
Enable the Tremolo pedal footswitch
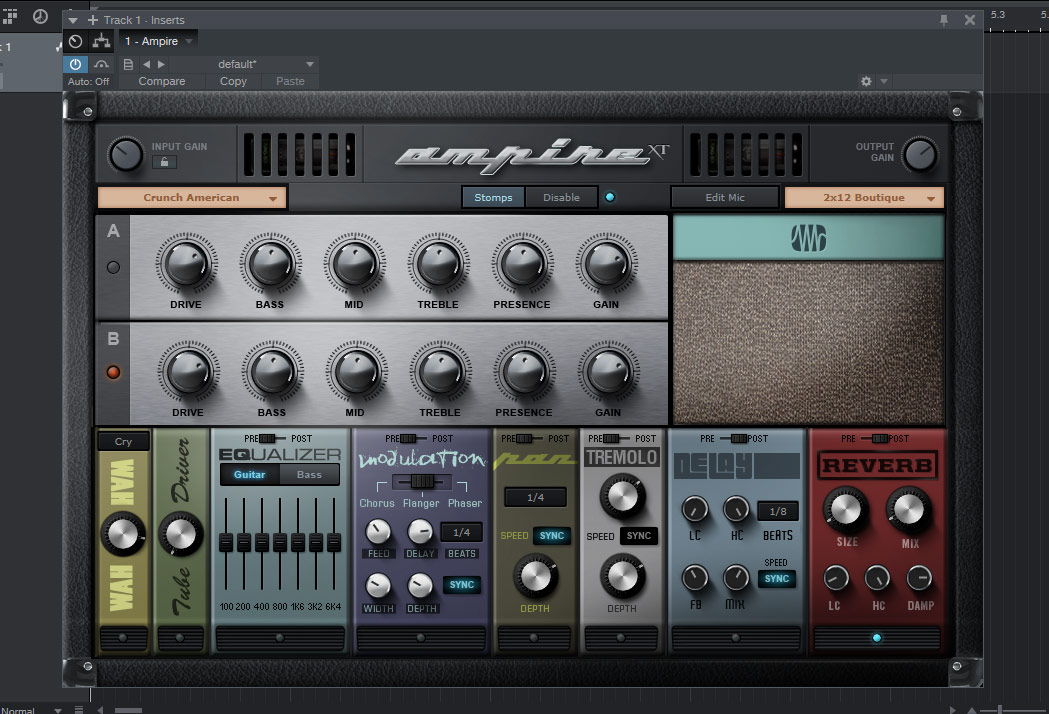tap(622, 638)
